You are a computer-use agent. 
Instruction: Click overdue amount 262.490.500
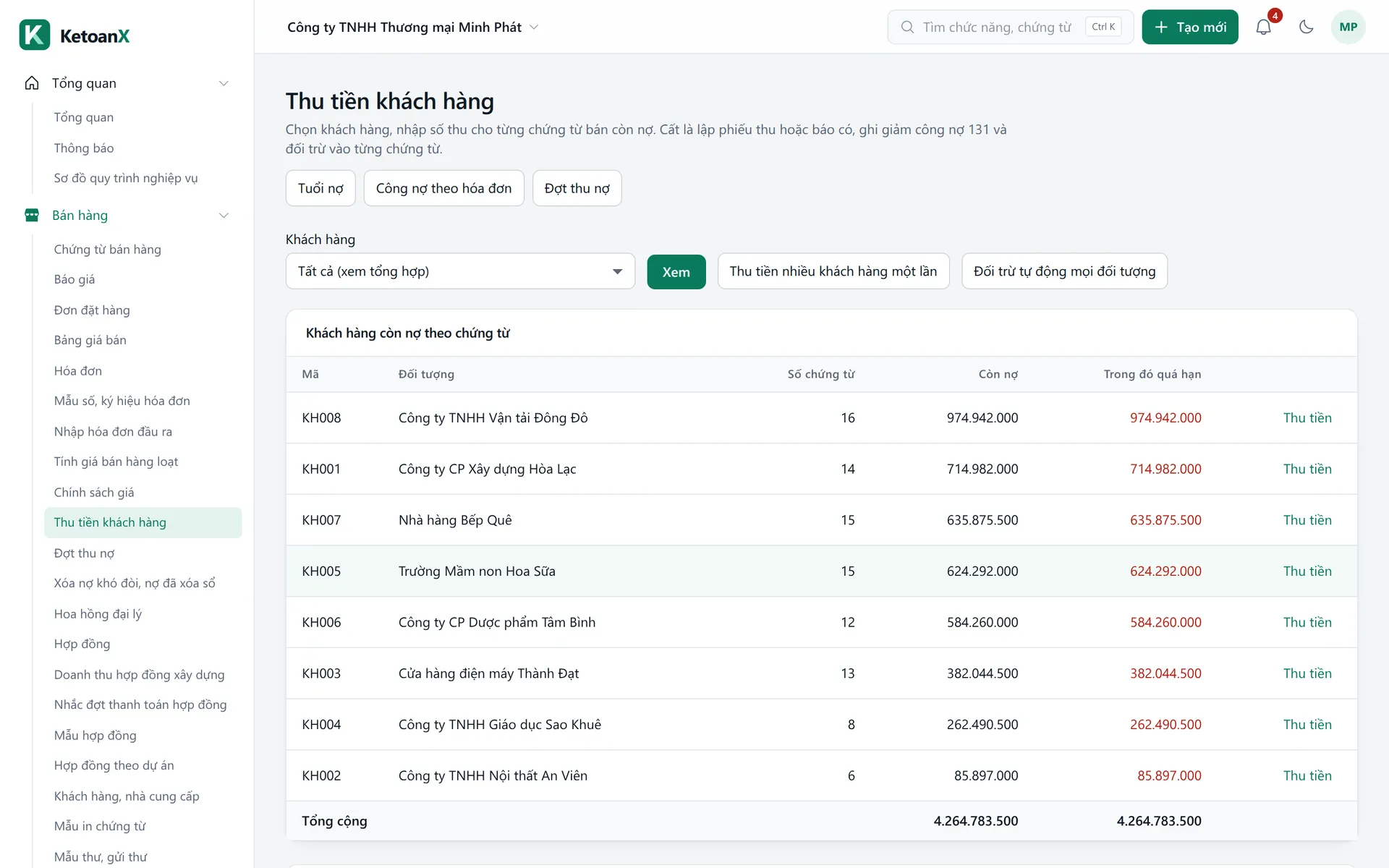pos(1165,725)
